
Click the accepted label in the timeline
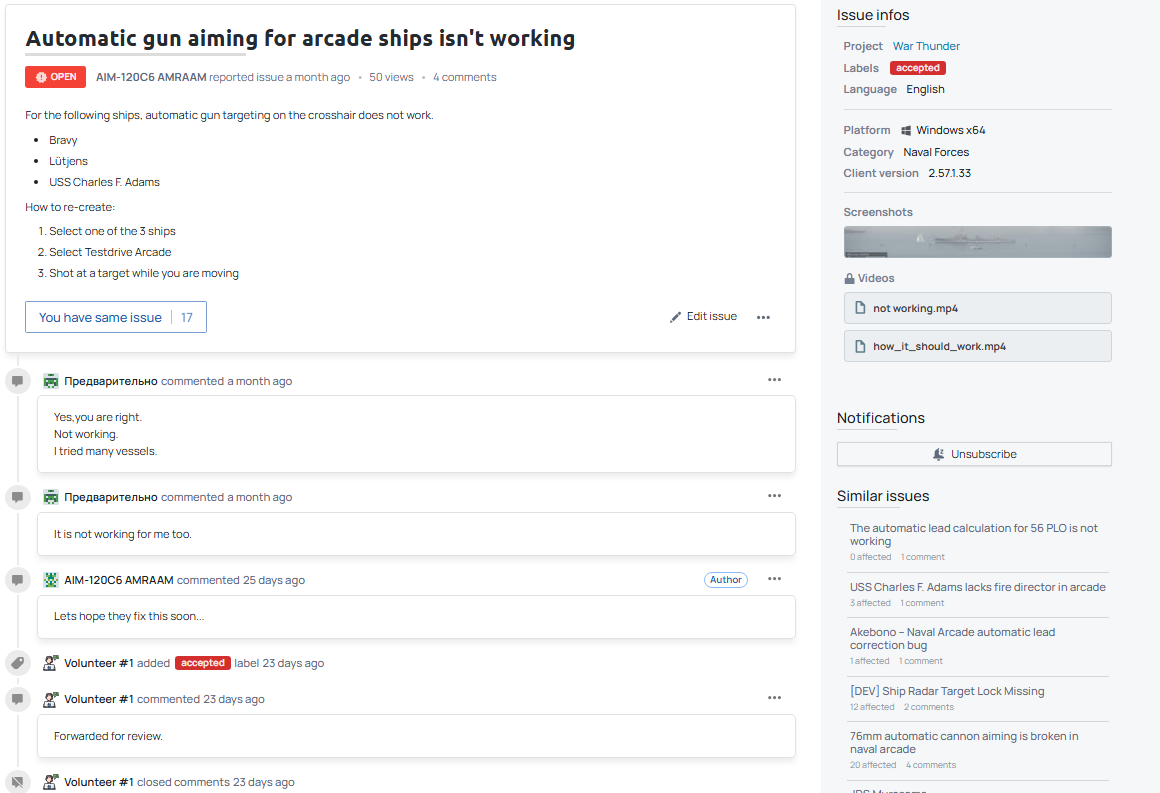click(x=203, y=663)
